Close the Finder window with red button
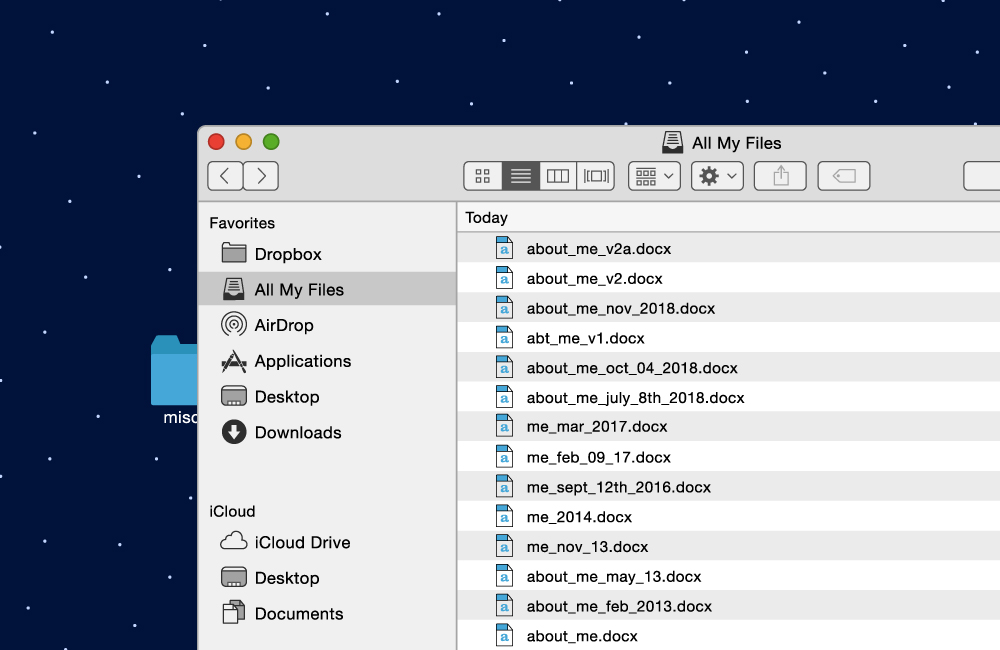The height and width of the screenshot is (650, 1000). [x=216, y=142]
